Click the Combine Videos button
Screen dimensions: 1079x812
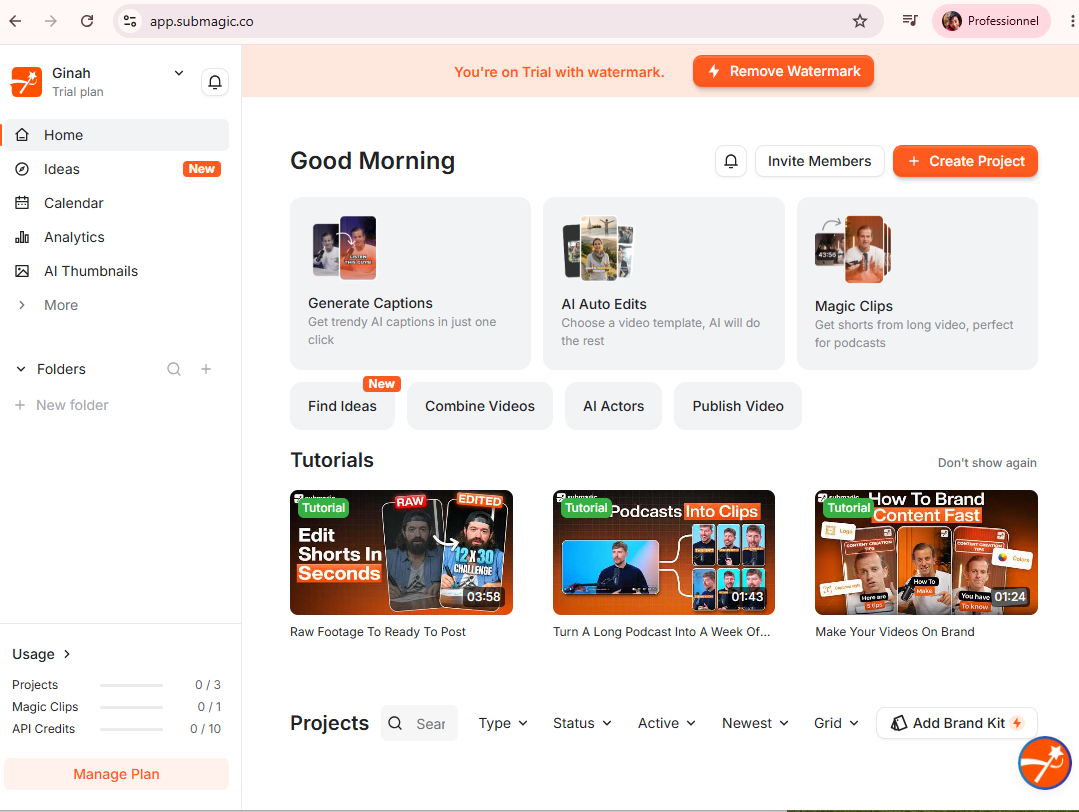coord(480,406)
